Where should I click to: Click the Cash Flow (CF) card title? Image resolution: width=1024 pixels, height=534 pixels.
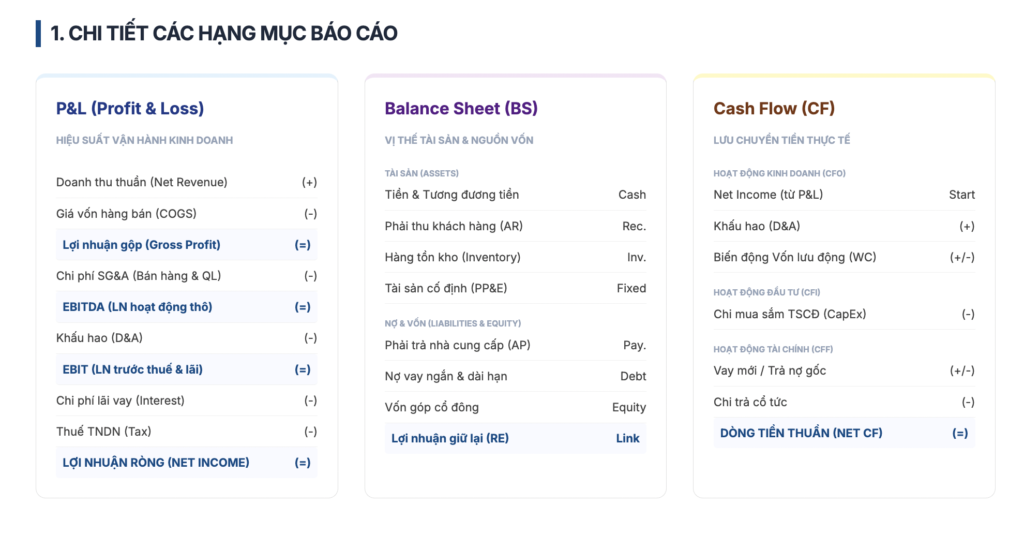(774, 108)
